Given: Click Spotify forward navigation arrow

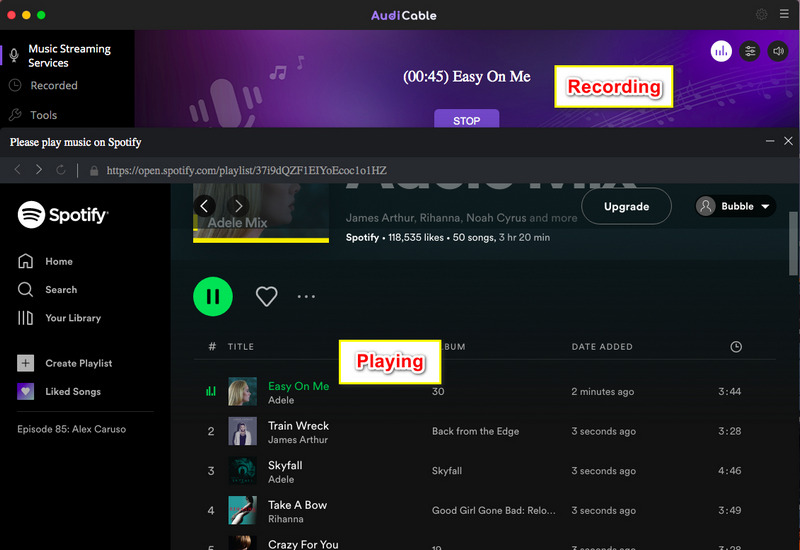Looking at the screenshot, I should [x=238, y=206].
